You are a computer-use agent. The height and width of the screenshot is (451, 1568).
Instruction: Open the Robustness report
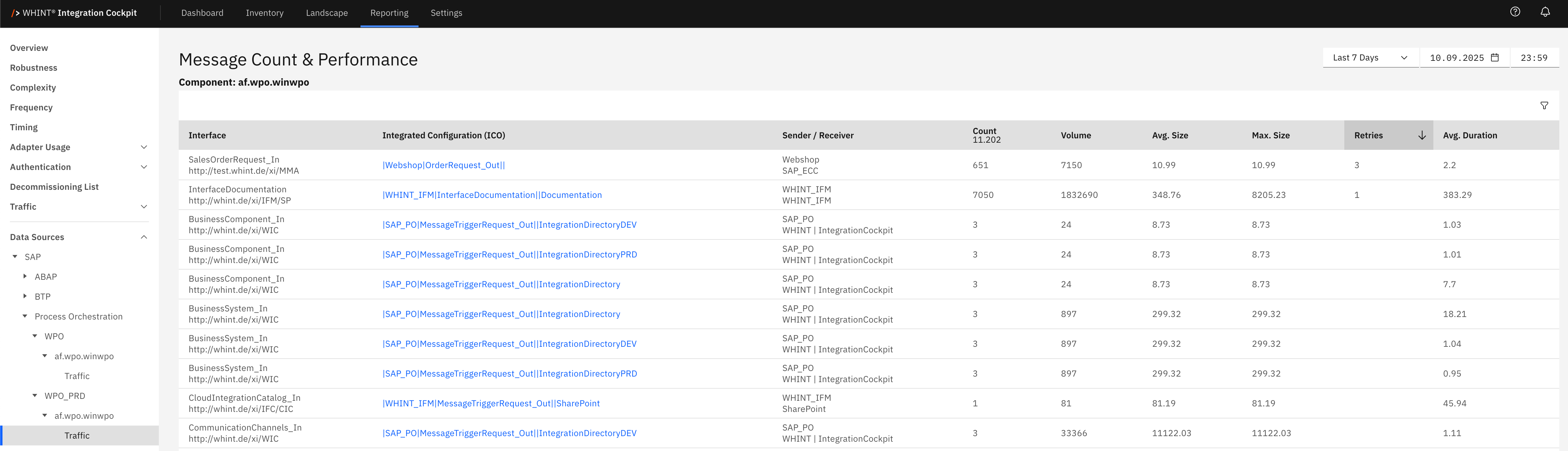click(x=34, y=68)
